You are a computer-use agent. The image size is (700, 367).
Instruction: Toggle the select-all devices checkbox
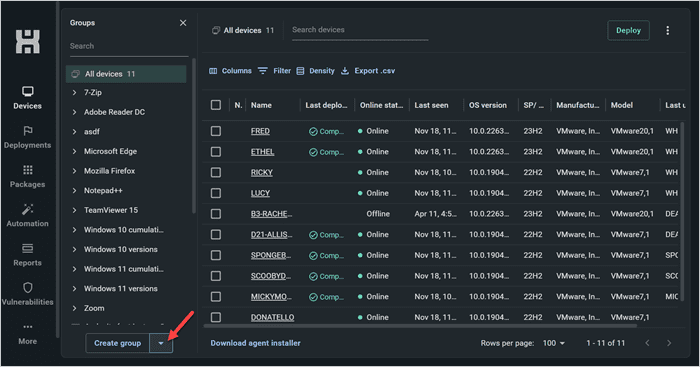coord(216,105)
